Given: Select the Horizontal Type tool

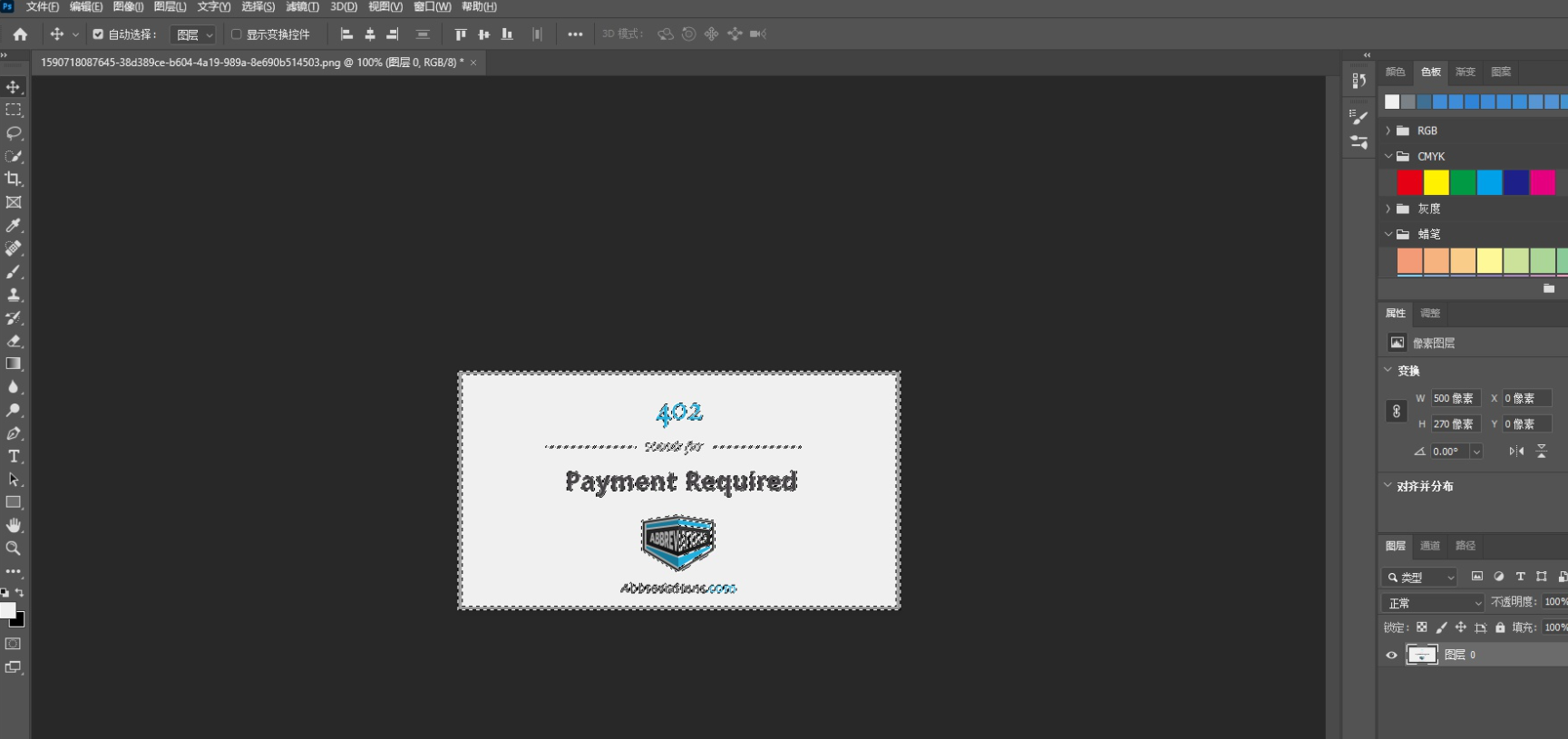Looking at the screenshot, I should coord(14,456).
